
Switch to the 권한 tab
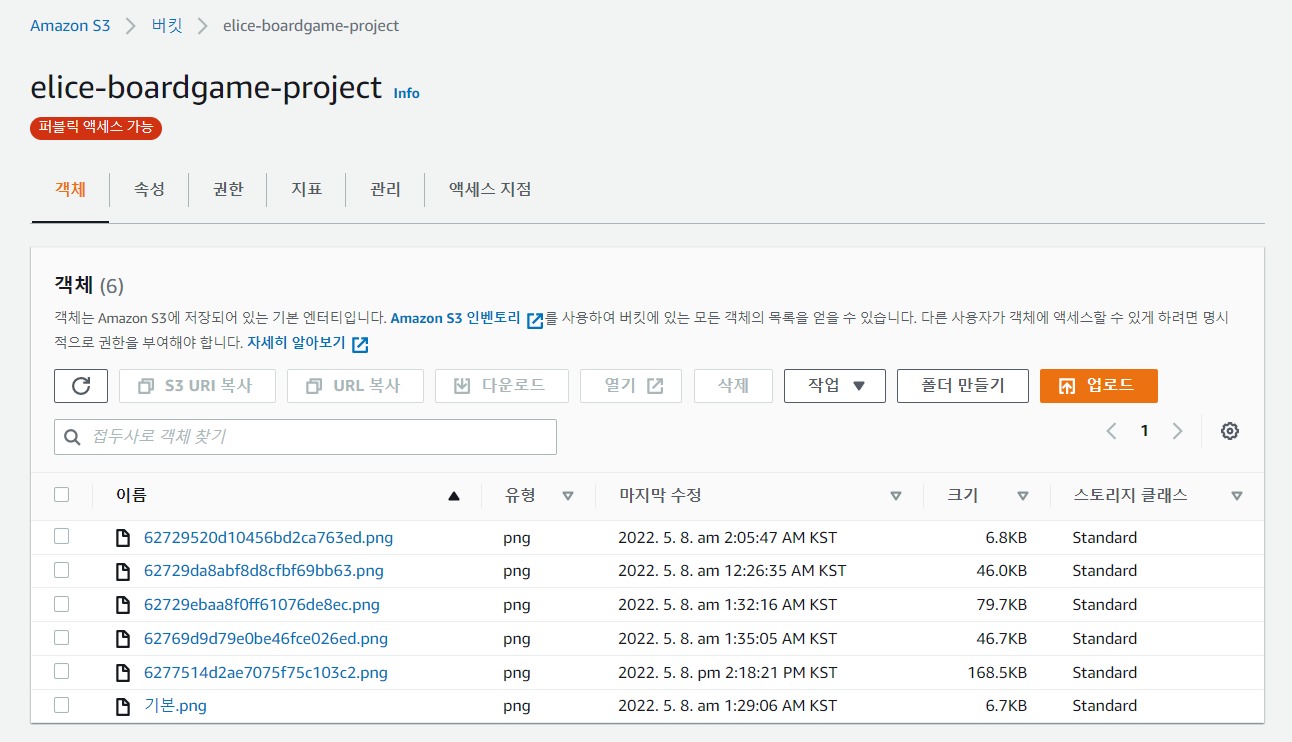point(228,189)
